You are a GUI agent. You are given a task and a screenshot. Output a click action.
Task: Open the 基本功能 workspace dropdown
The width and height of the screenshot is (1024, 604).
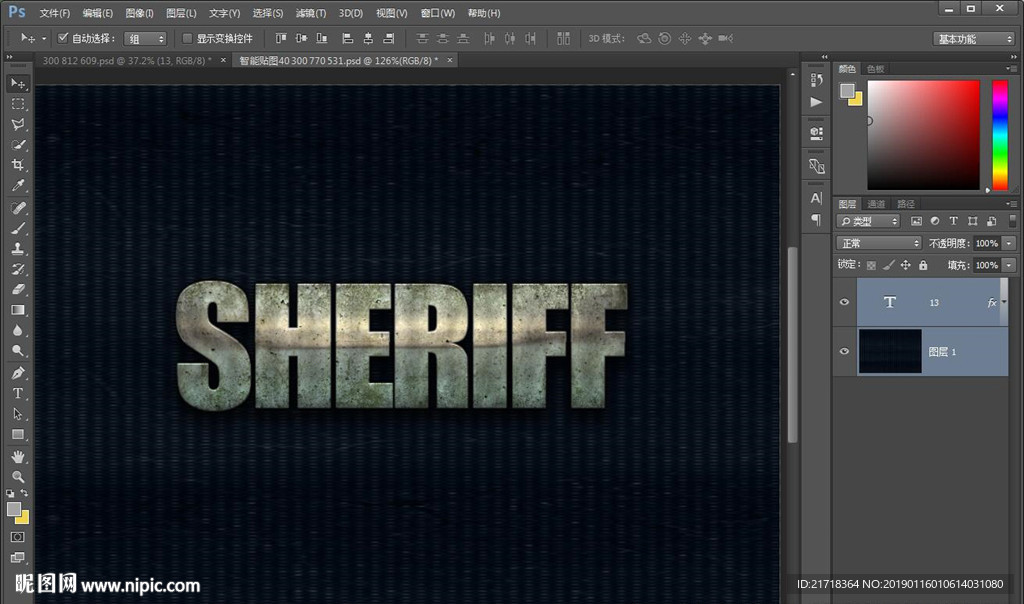pyautogui.click(x=974, y=39)
